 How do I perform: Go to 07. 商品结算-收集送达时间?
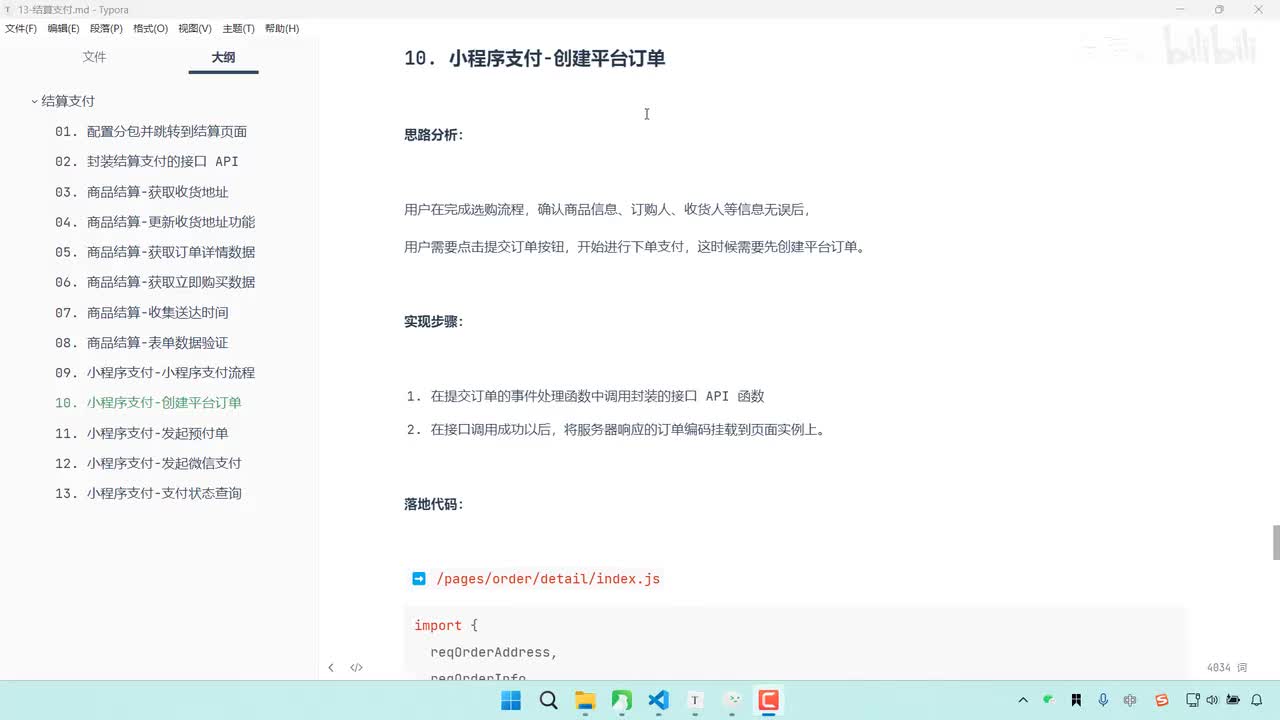point(142,312)
